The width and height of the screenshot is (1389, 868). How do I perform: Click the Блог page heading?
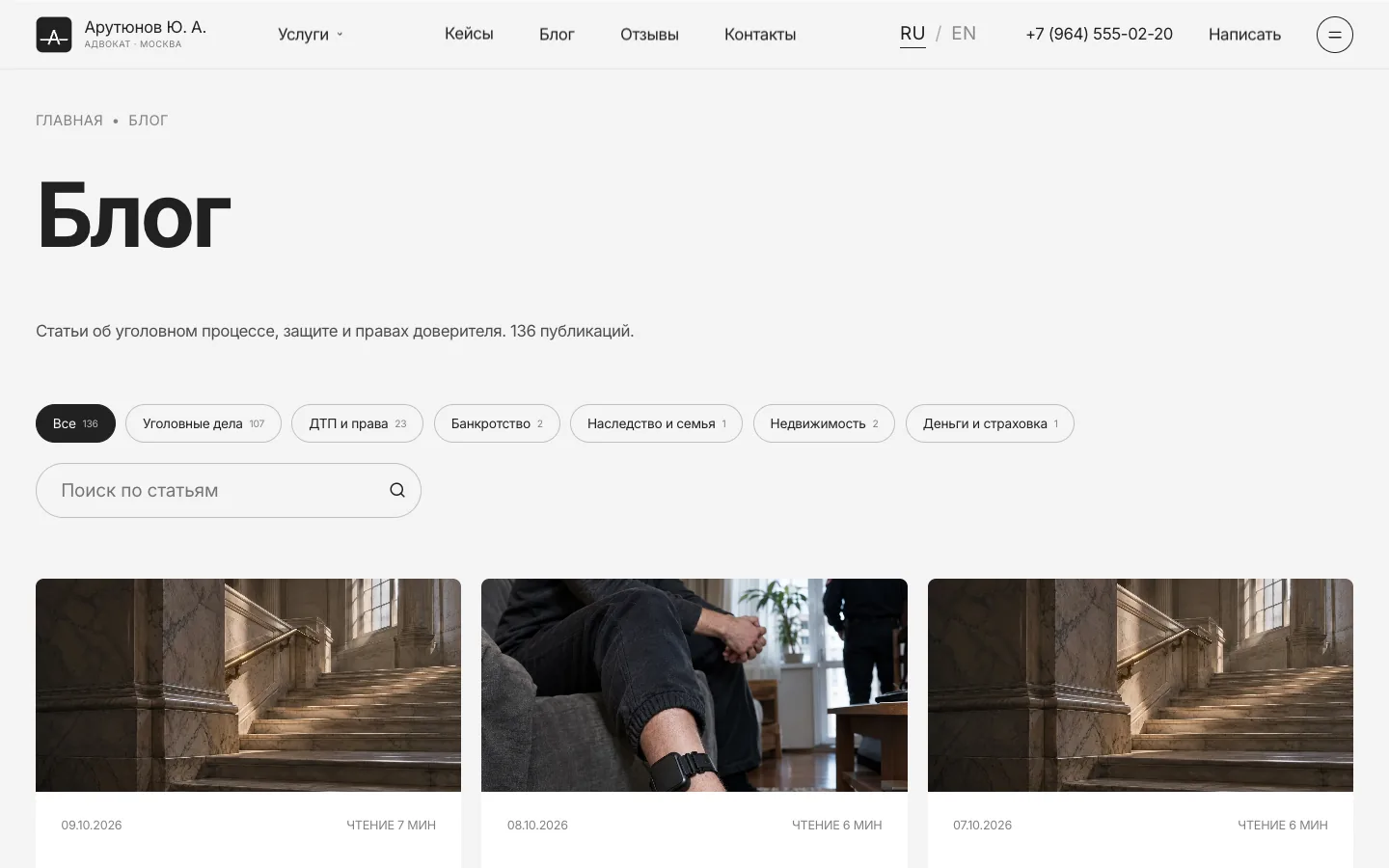point(134,217)
